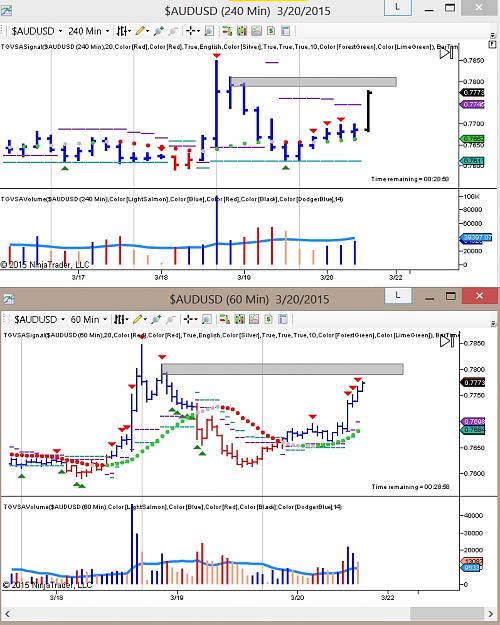Click chart window icon in 60 Min title bar
Screen dimensions: 500x625
coord(8,299)
